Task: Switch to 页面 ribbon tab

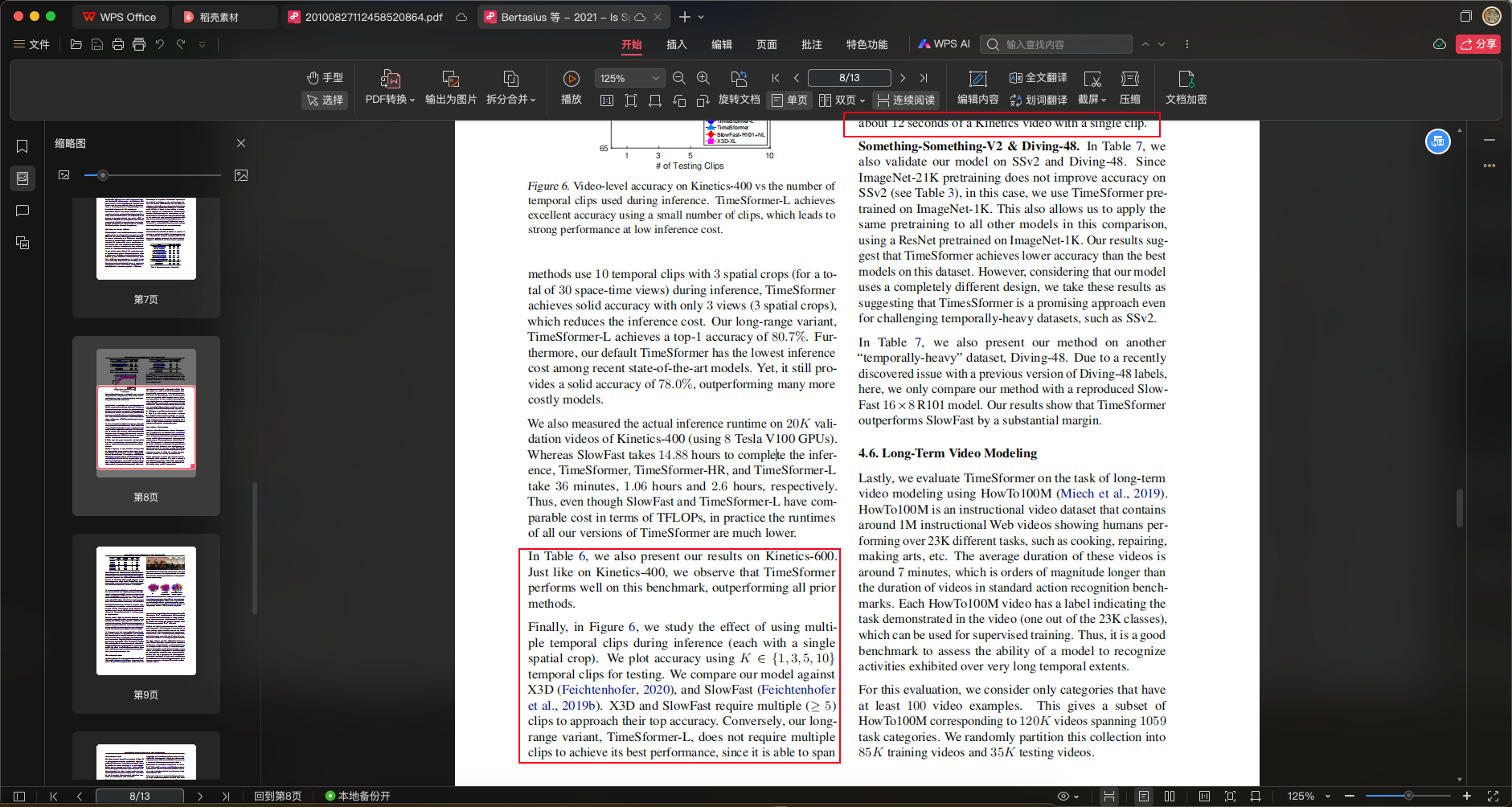Action: pyautogui.click(x=767, y=44)
